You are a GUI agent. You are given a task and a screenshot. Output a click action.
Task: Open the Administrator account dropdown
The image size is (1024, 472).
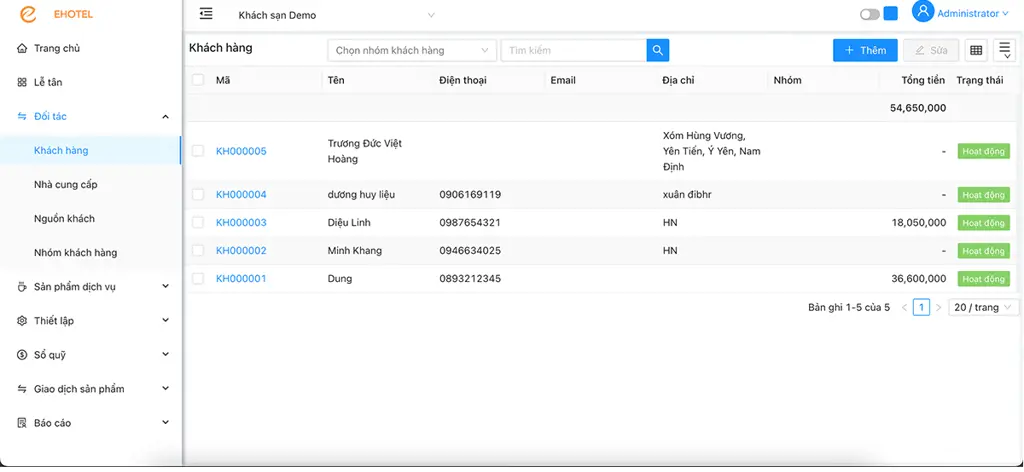pos(972,14)
